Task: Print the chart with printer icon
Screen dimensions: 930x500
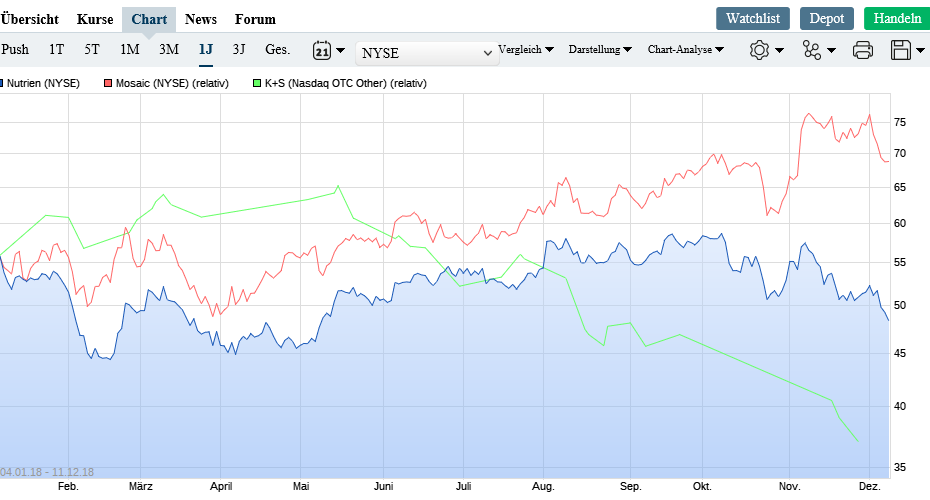Action: (863, 50)
